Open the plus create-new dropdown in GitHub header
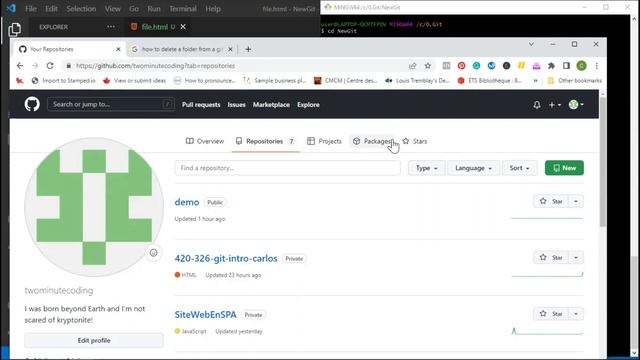The image size is (640, 360). click(554, 105)
